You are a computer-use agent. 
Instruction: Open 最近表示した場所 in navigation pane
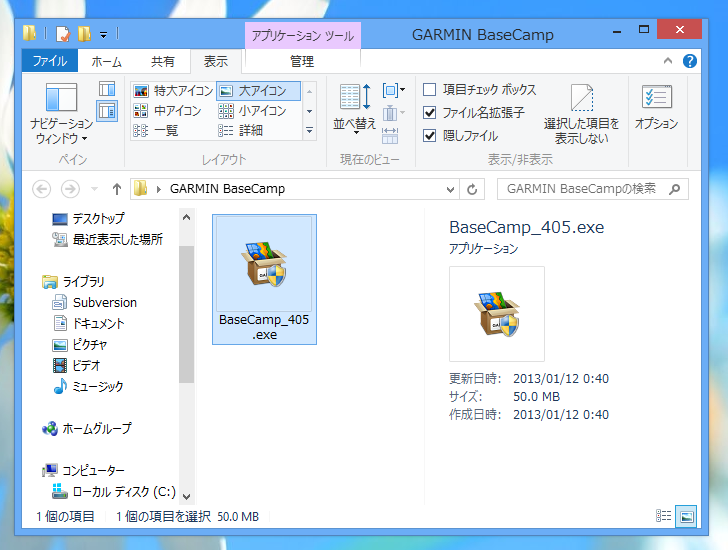108,239
